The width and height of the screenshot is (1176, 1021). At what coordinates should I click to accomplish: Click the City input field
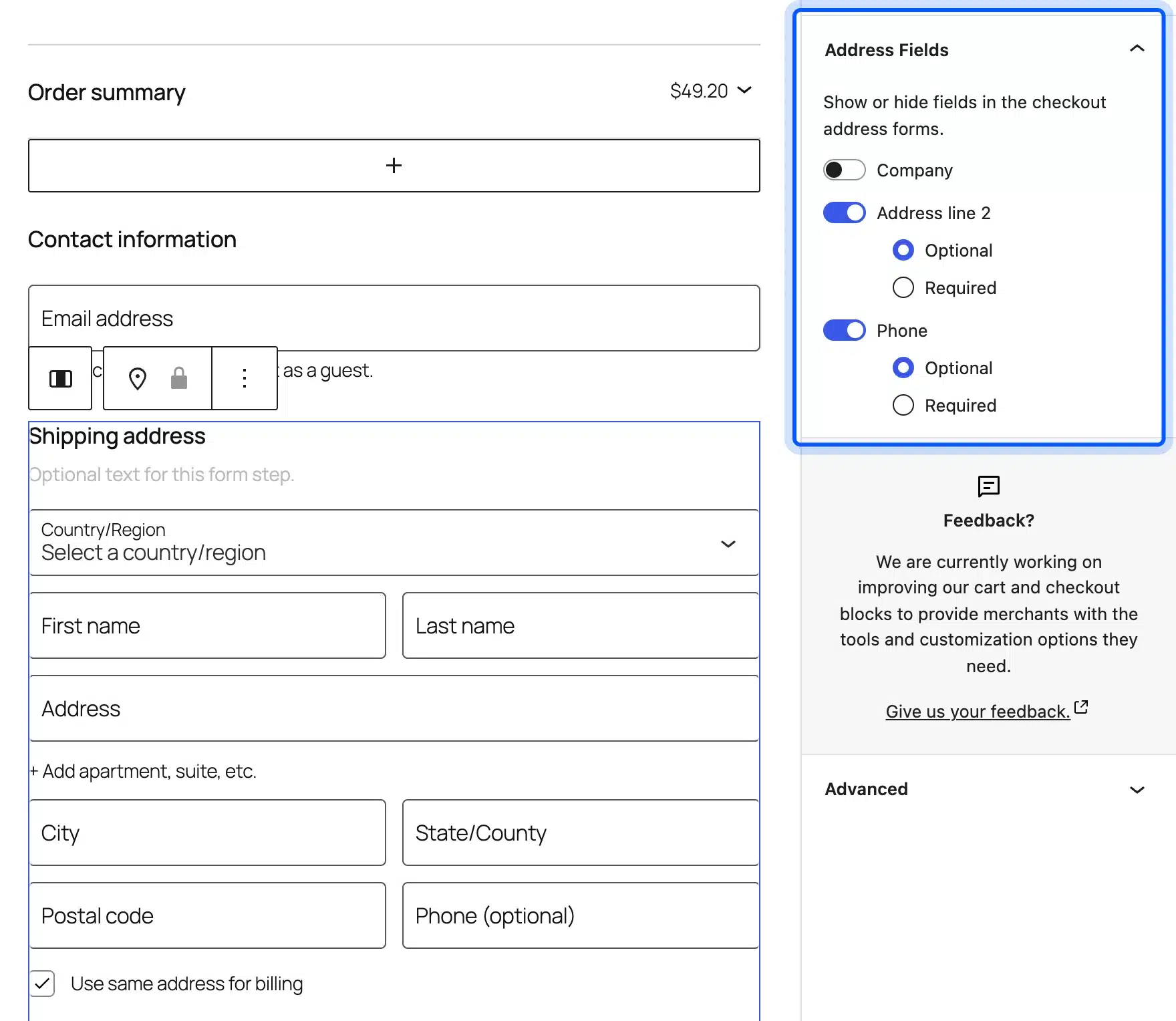pyautogui.click(x=208, y=833)
